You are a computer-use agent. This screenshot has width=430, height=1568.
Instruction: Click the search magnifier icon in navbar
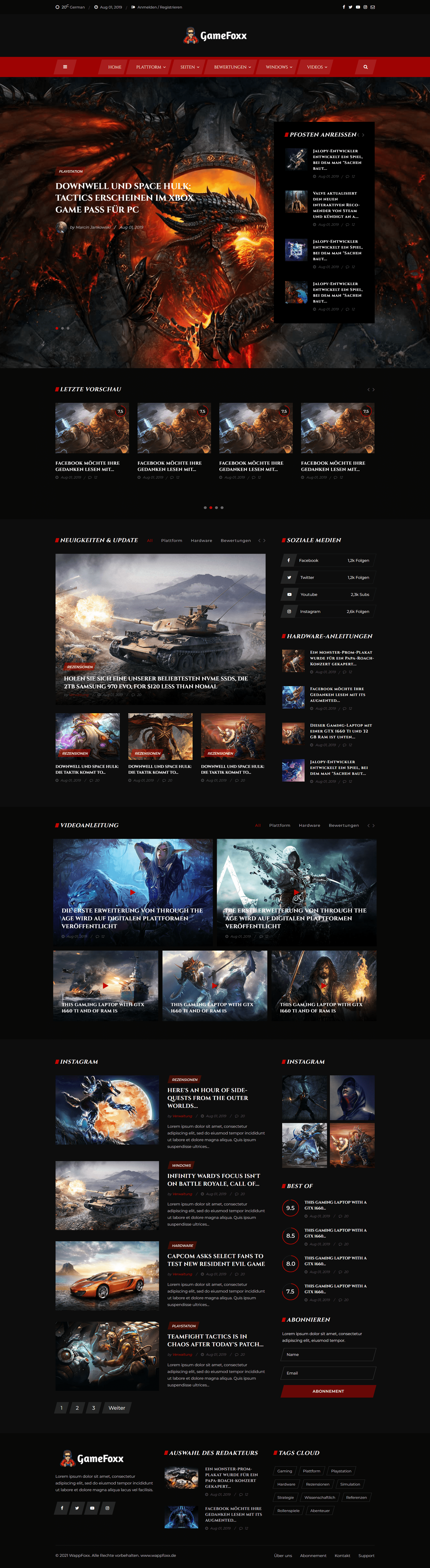coord(365,67)
